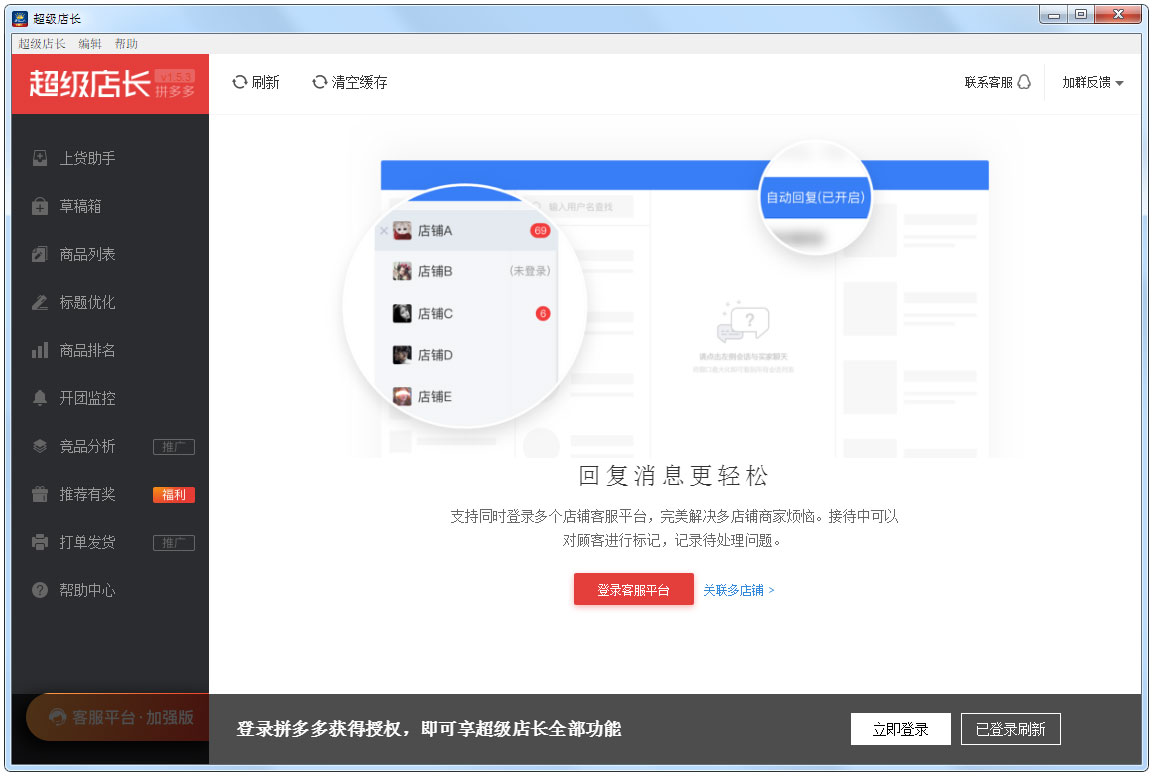Select 草稿箱 label in the sidebar
1153x777 pixels.
tap(80, 207)
